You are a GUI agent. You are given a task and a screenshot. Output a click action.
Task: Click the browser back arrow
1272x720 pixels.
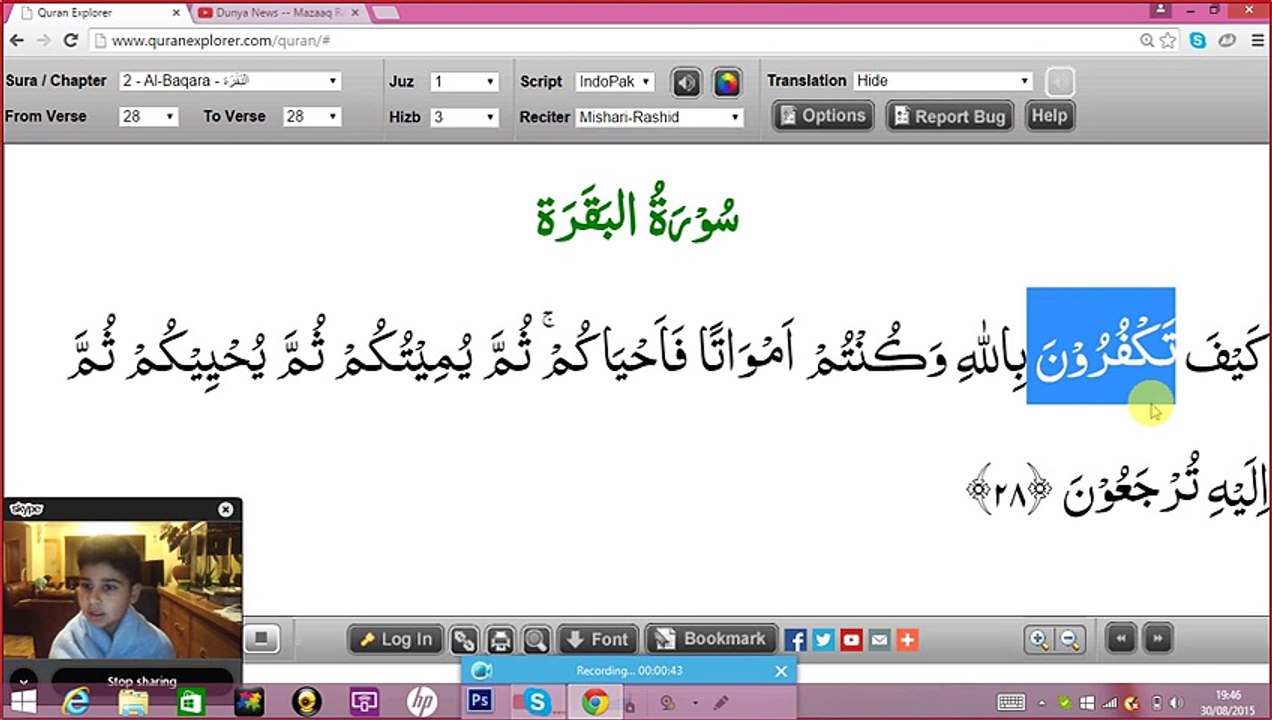pyautogui.click(x=17, y=41)
